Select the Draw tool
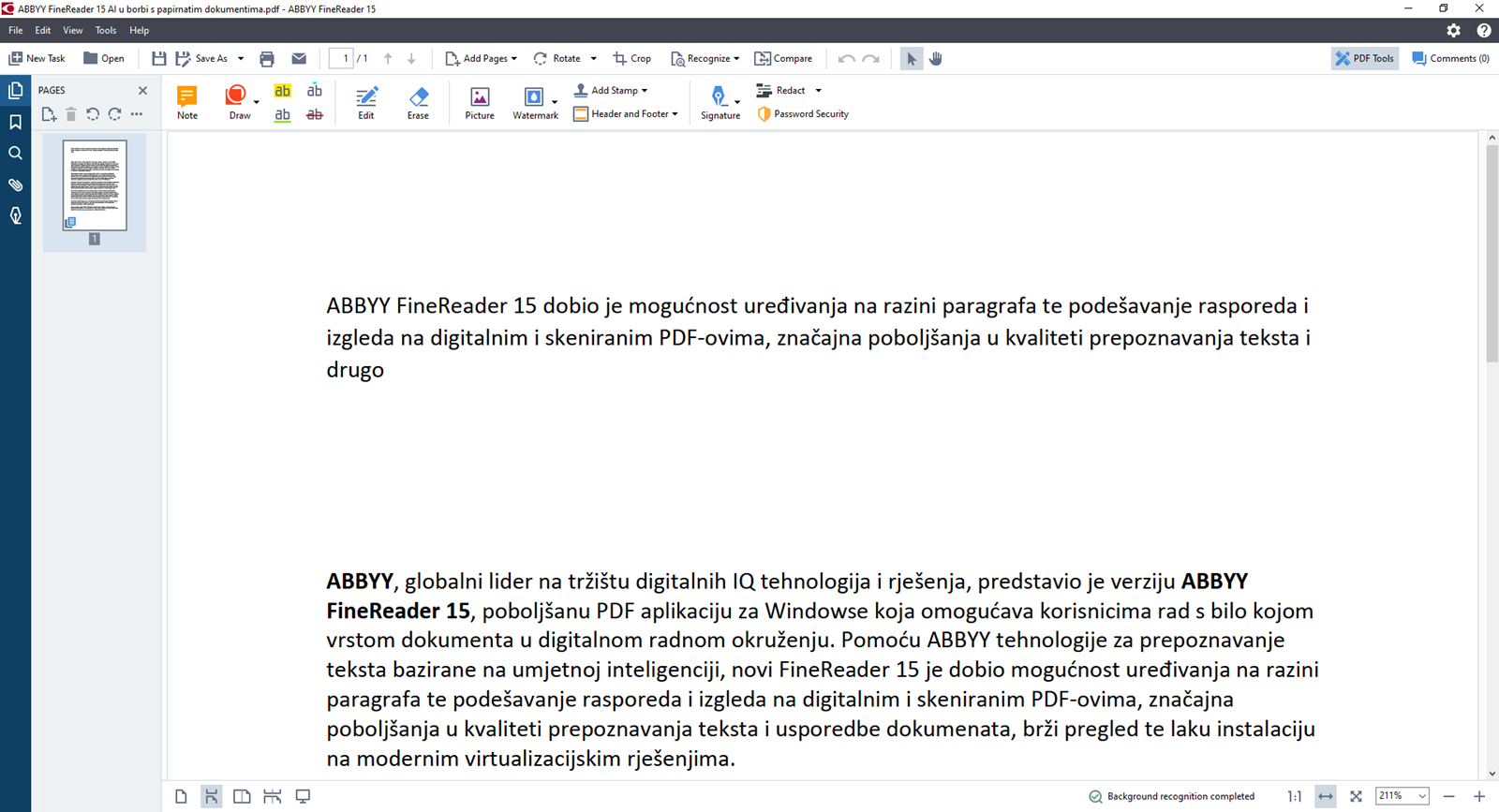The height and width of the screenshot is (812, 1499). tap(238, 102)
